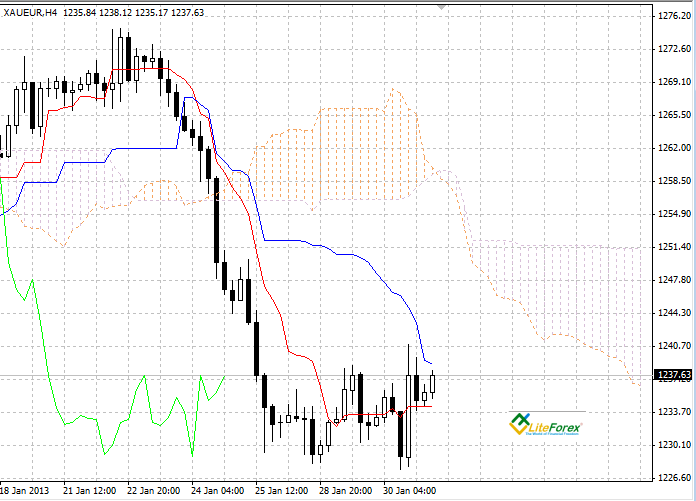Click the OHLC values text in header
Viewport: 696px width, 501px height.
point(134,13)
